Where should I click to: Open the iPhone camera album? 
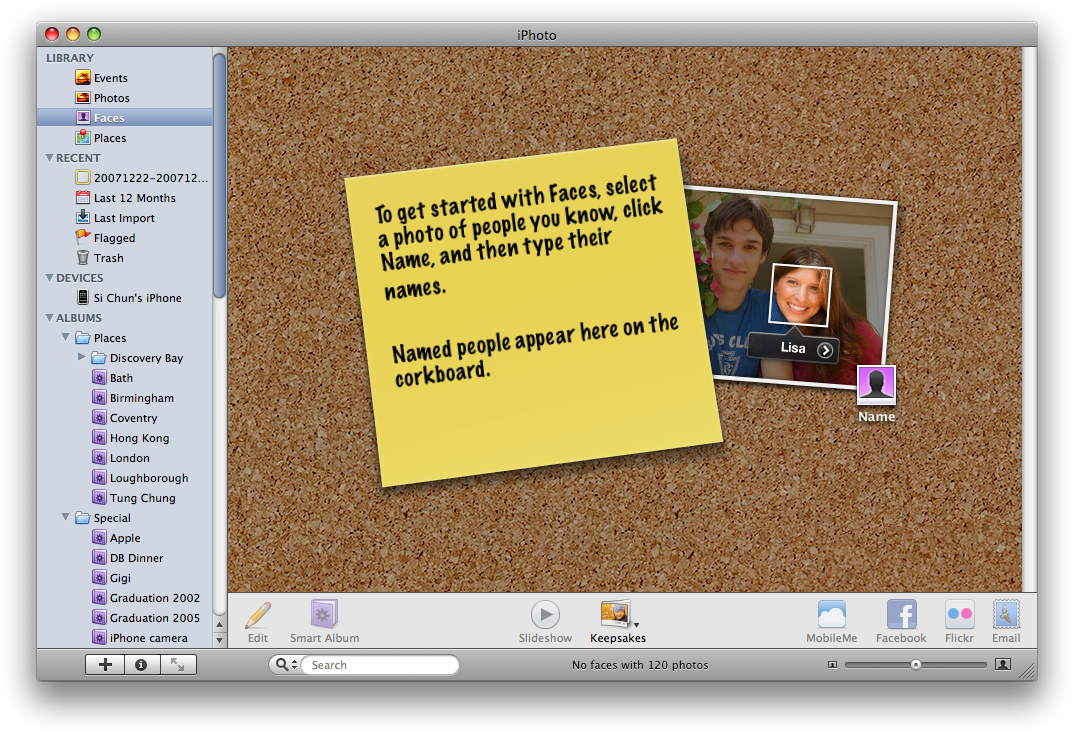[125, 638]
